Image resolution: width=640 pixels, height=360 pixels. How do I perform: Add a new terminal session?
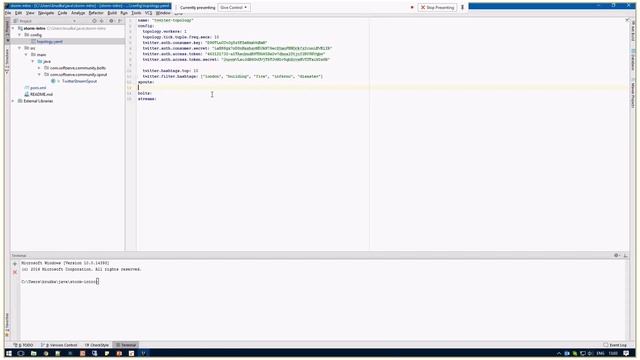click(x=15, y=264)
